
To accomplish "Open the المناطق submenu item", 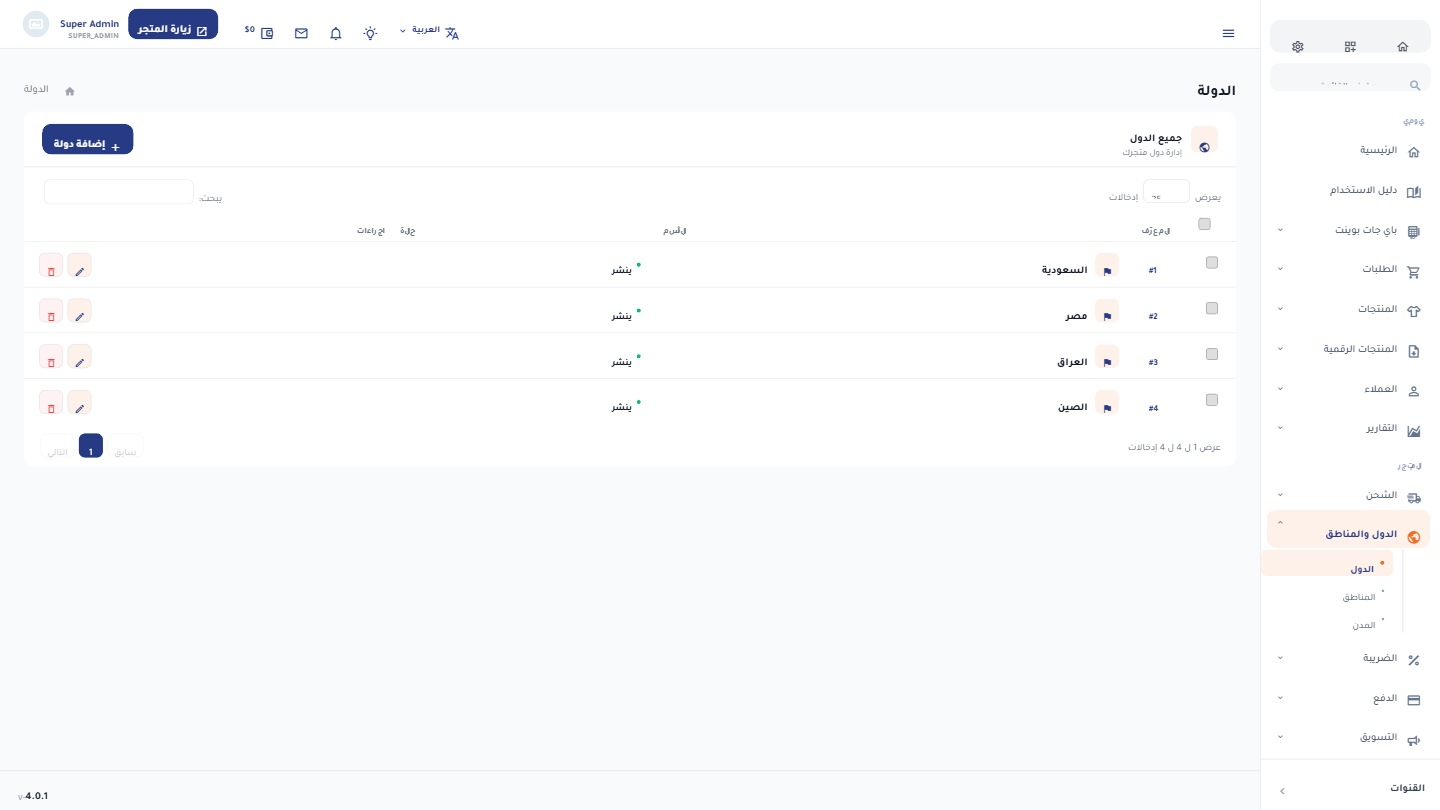I will click(x=1359, y=597).
